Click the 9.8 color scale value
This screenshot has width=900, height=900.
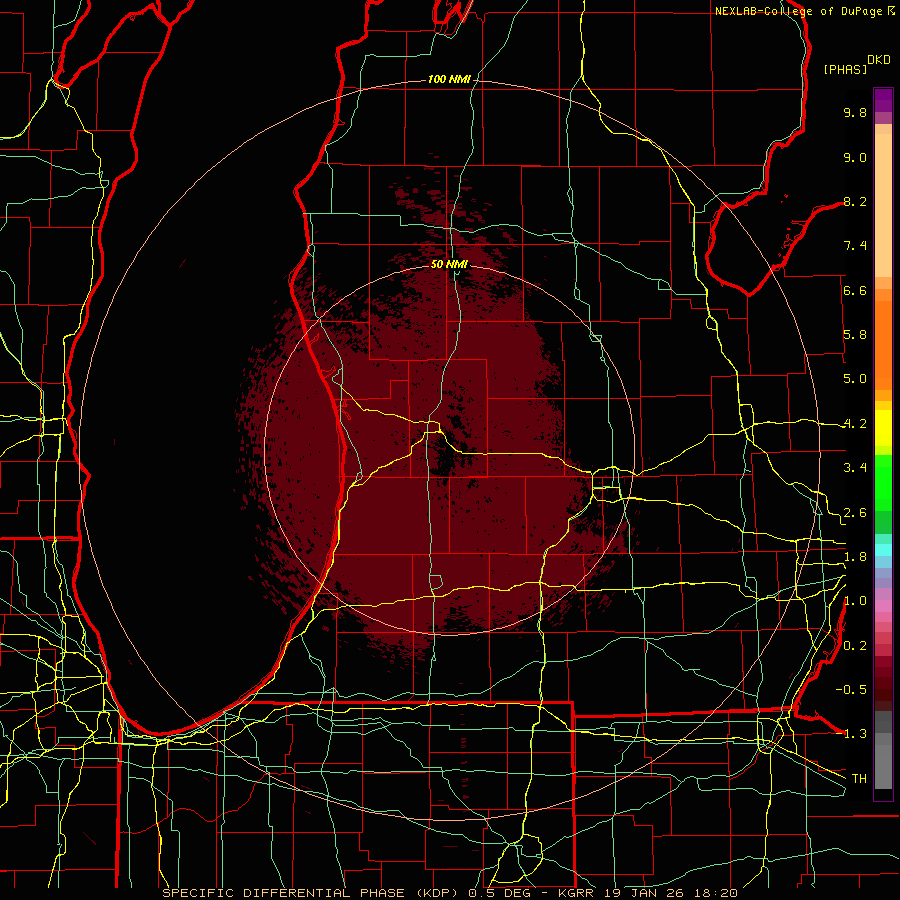(x=855, y=112)
